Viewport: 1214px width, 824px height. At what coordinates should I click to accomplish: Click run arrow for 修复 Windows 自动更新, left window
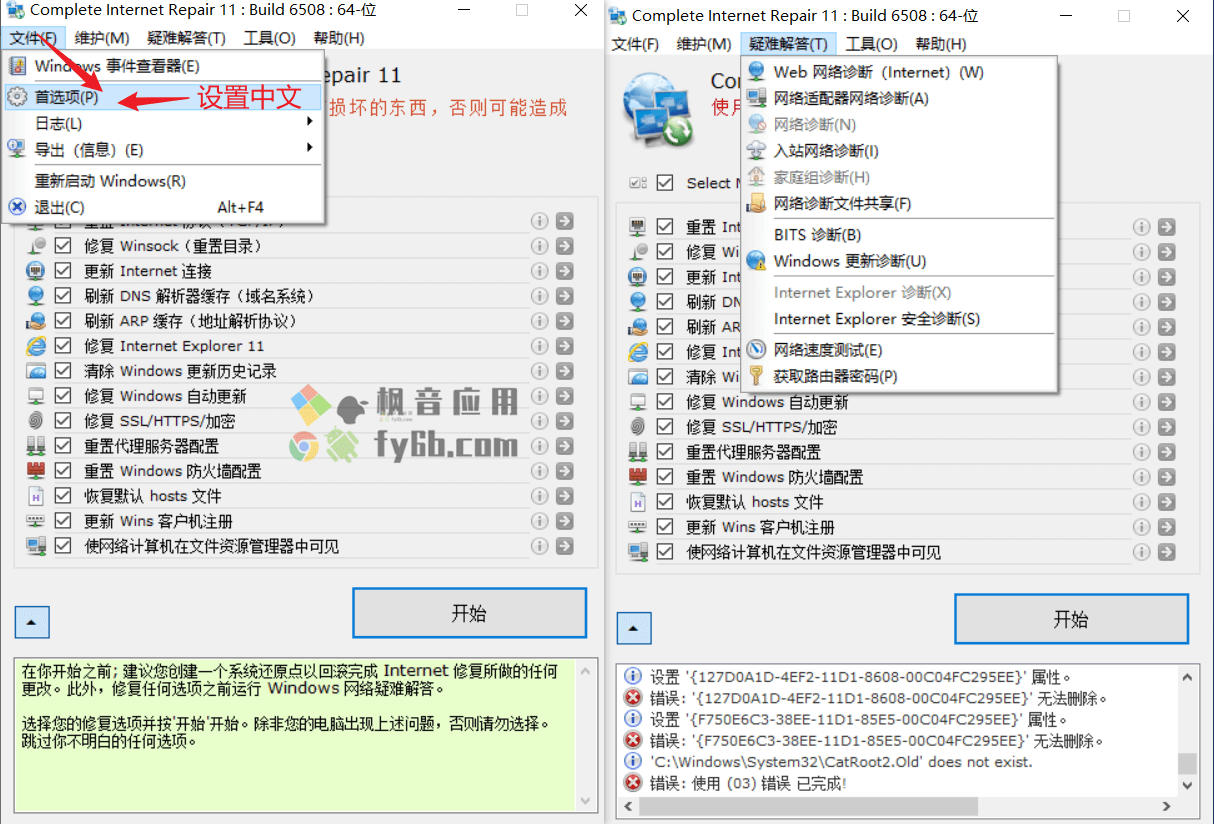pos(565,396)
